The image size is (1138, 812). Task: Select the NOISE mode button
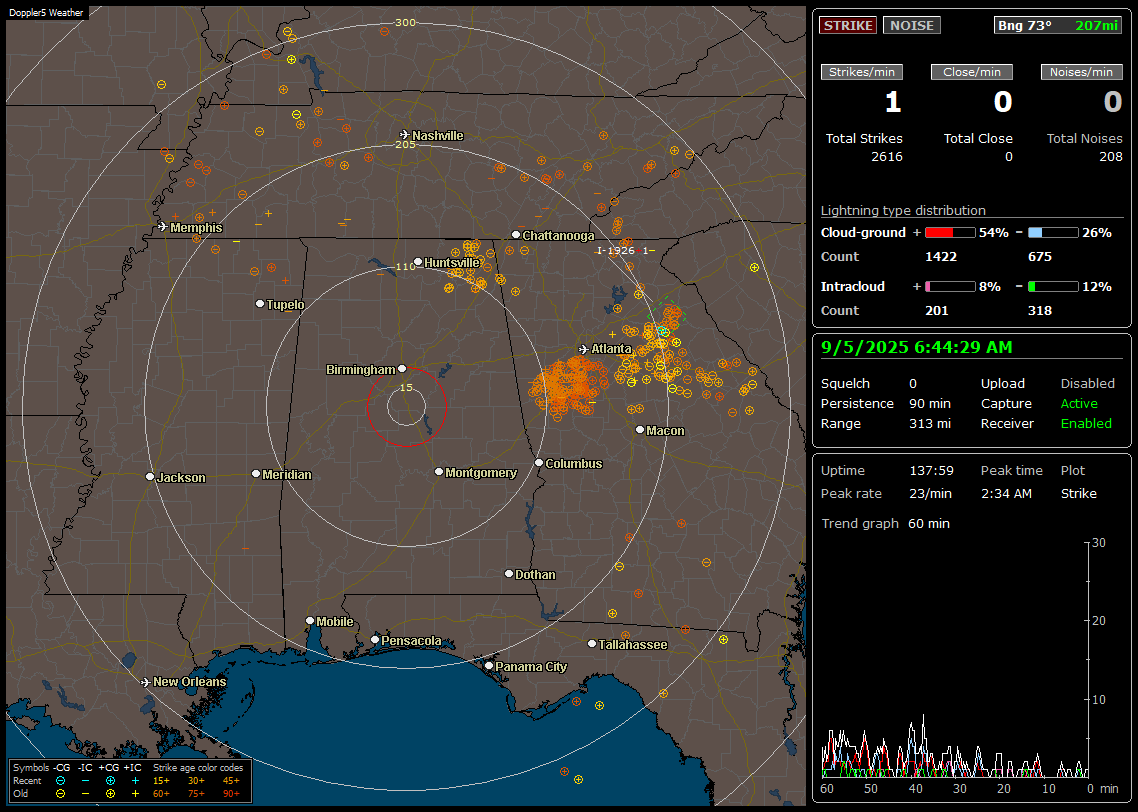912,25
